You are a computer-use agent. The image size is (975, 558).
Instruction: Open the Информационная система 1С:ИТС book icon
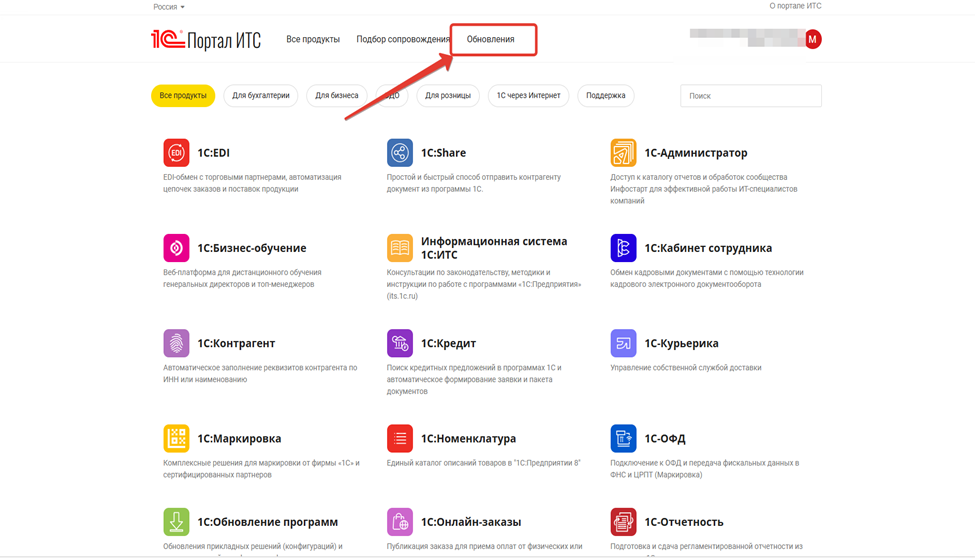(x=400, y=248)
